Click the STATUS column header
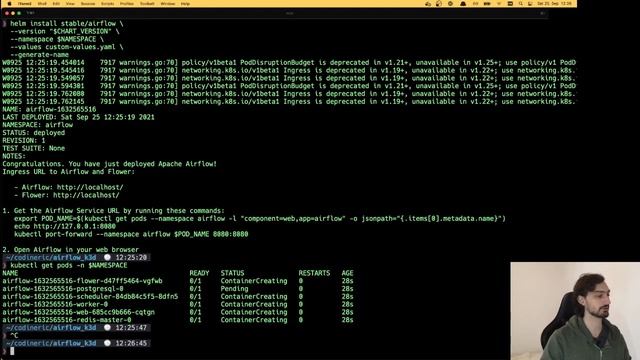Screen dimensions: 640x360 pyautogui.click(x=232, y=273)
